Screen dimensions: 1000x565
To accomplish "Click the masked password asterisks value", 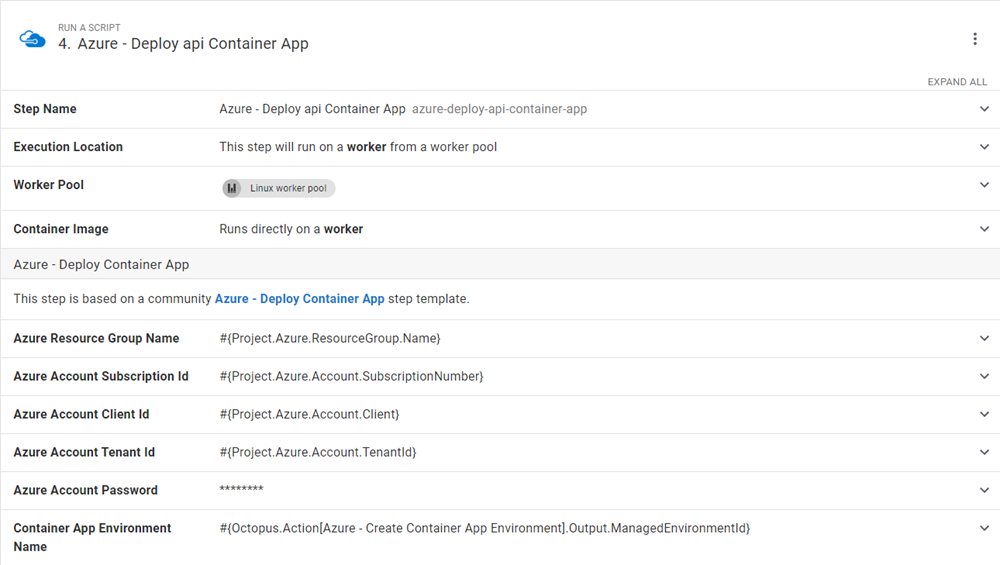I will coord(241,489).
